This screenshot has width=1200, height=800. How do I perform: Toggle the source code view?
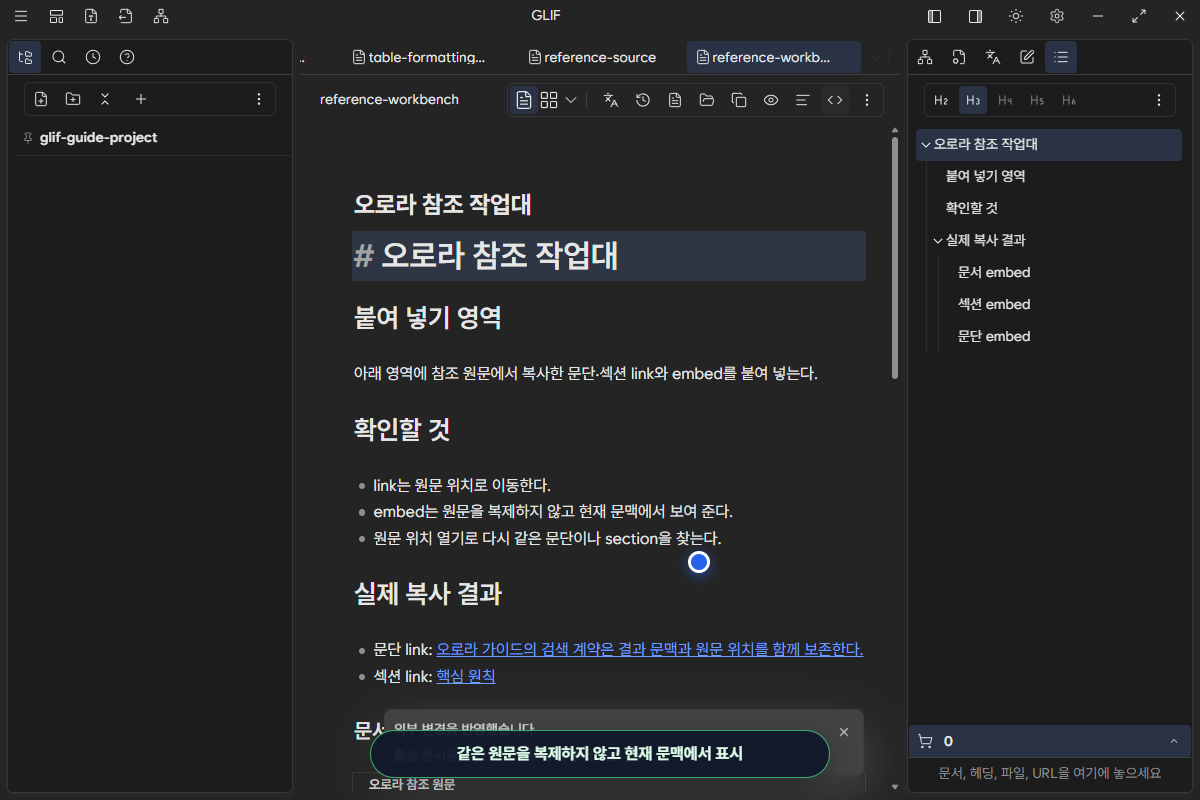tap(835, 100)
